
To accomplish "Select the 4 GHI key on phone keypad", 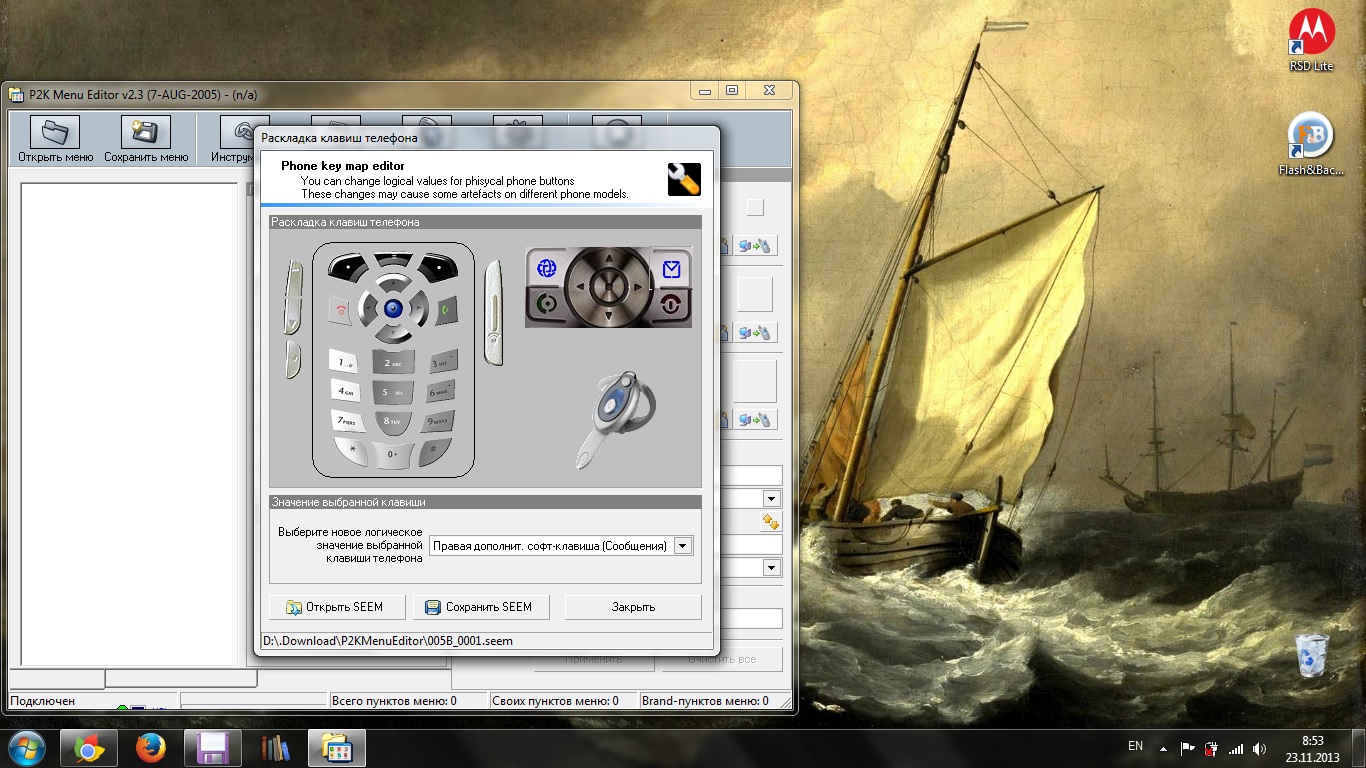I will click(x=347, y=392).
